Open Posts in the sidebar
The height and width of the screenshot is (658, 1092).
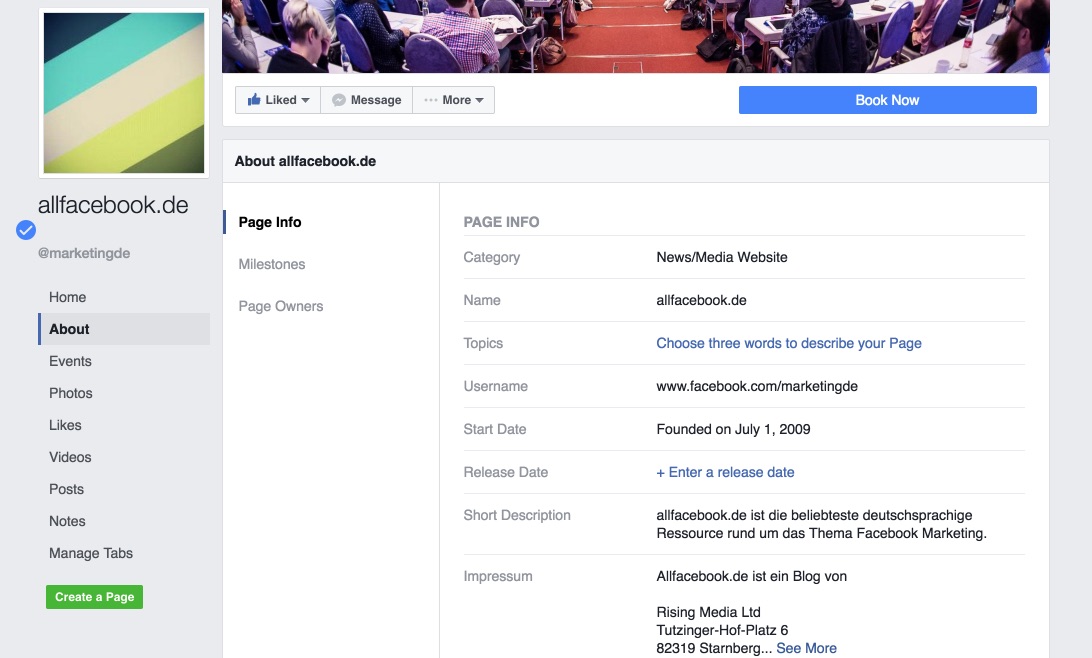click(66, 489)
